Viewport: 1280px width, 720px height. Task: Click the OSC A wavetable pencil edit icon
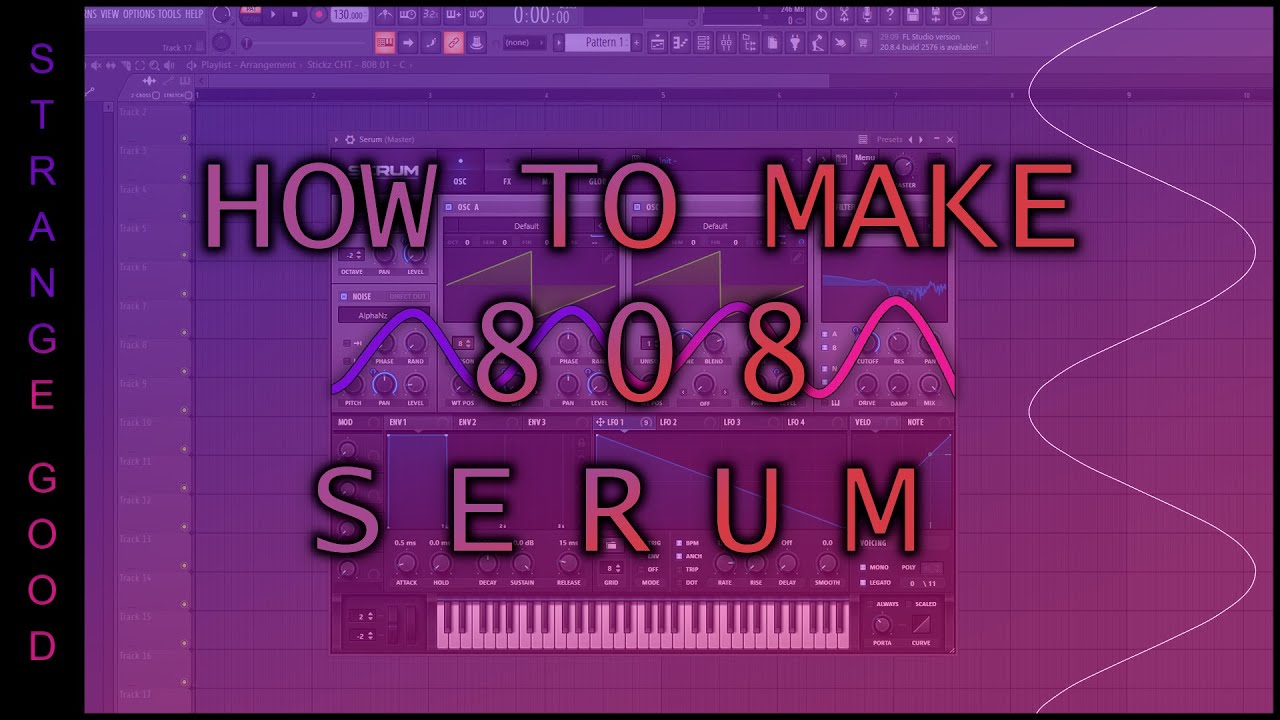click(608, 257)
